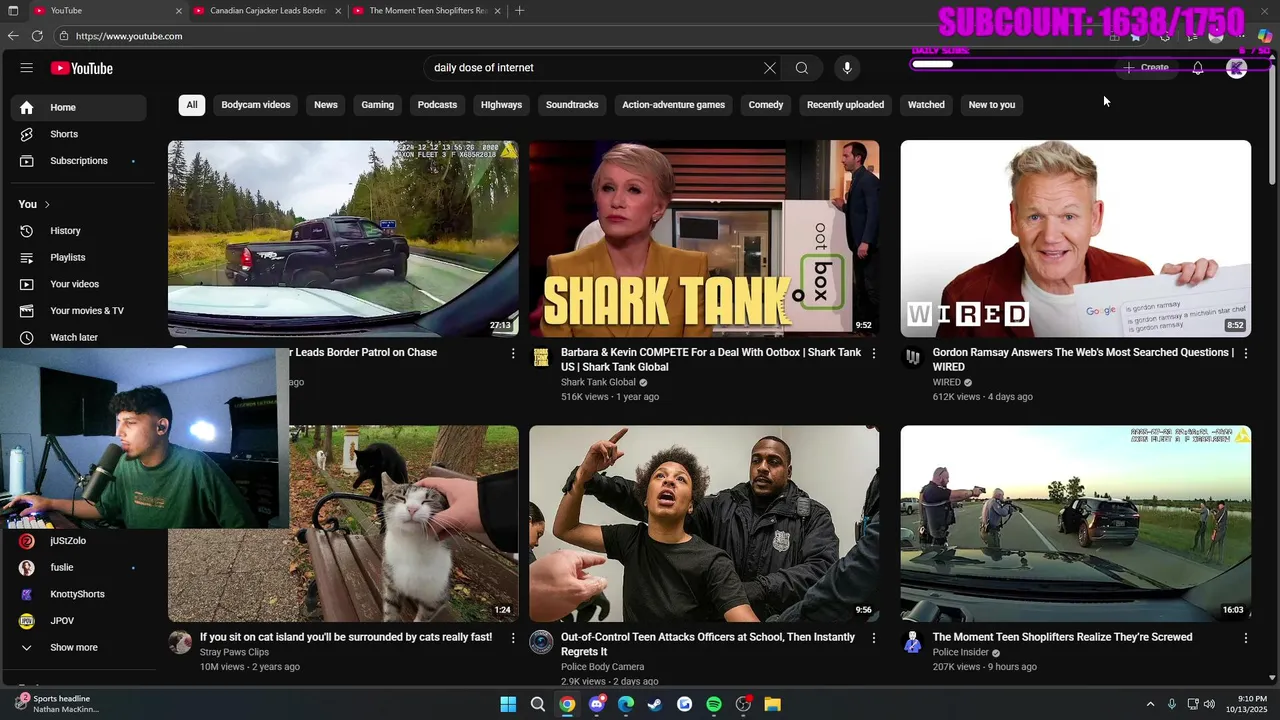Open KnottyShorts channel in subscriptions
Screen dimensions: 1280x720
tap(78, 594)
